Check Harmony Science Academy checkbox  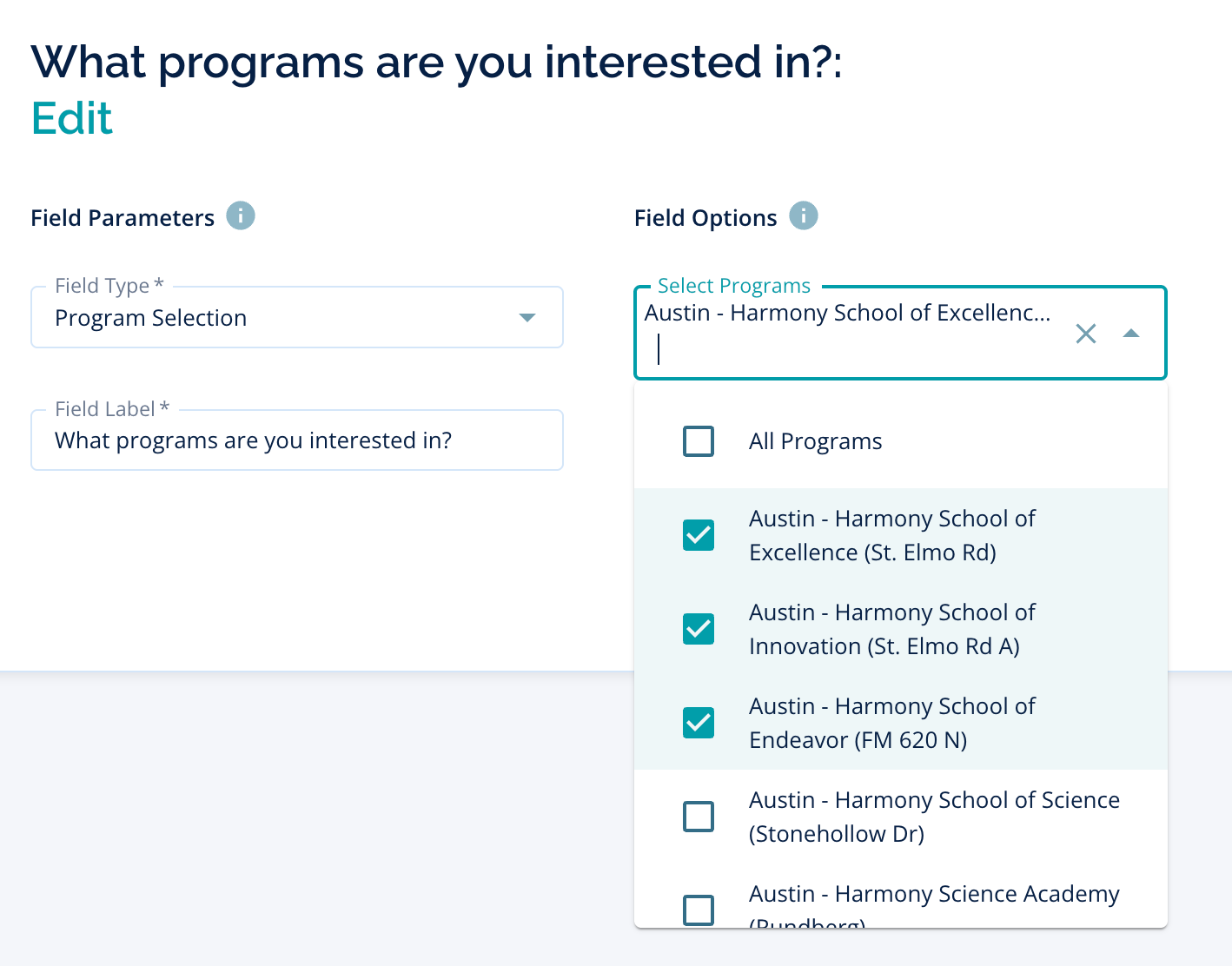tap(699, 910)
